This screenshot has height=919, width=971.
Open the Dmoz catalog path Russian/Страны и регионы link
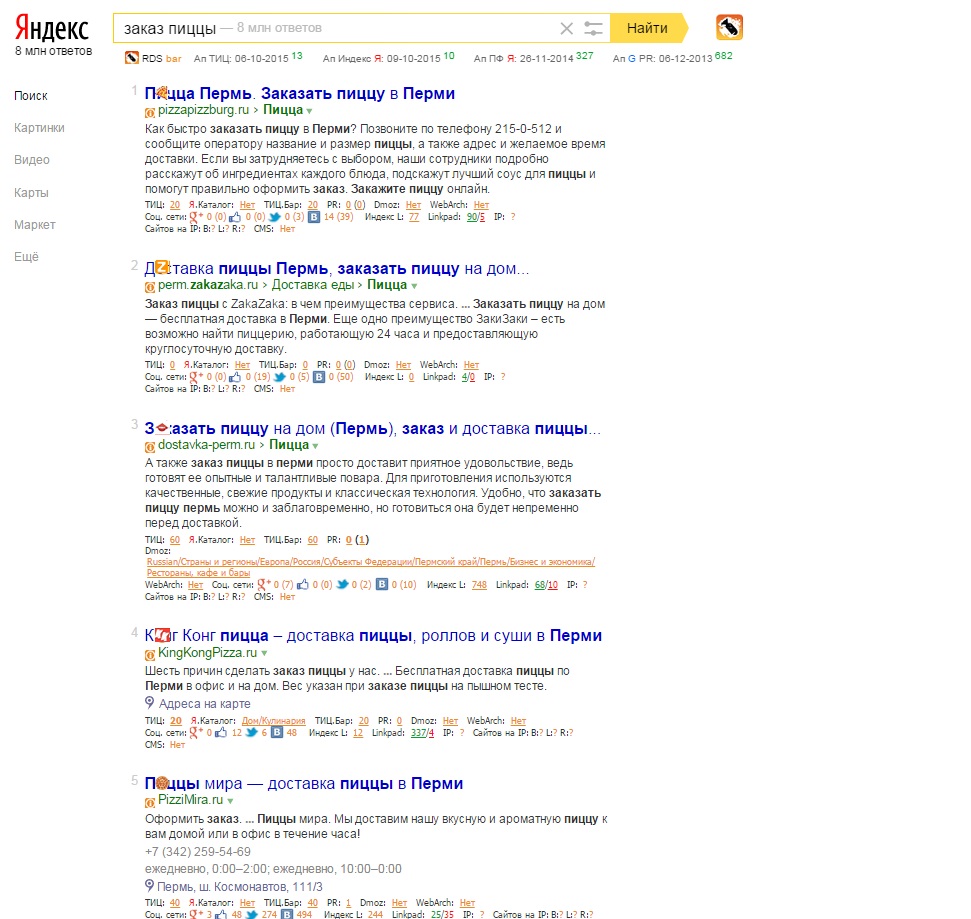pos(370,567)
